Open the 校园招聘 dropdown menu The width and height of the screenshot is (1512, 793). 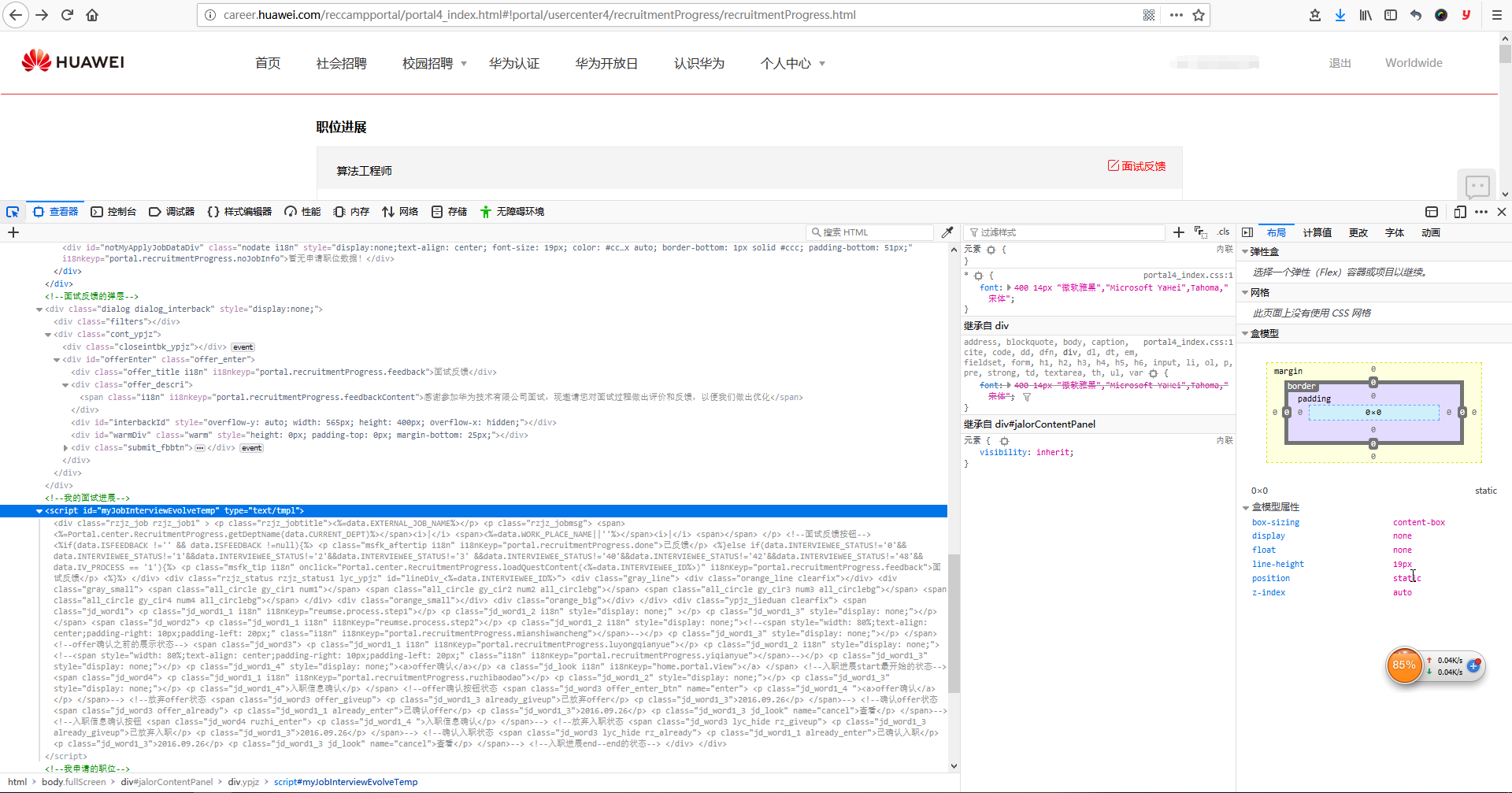click(435, 64)
